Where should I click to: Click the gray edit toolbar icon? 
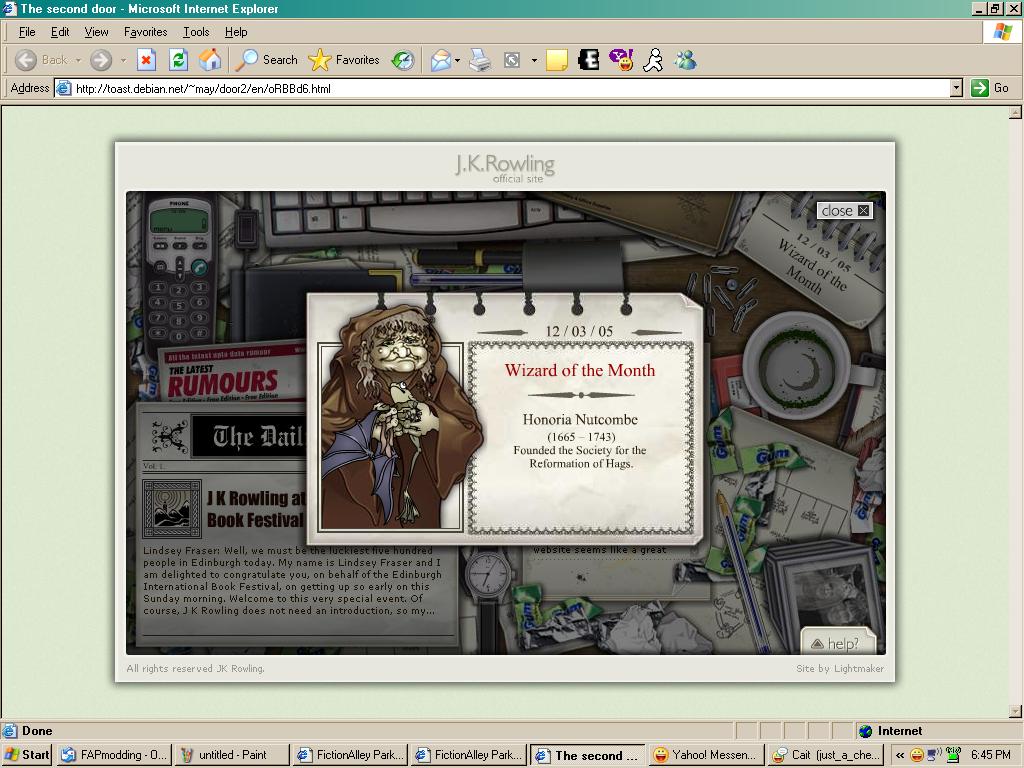512,61
